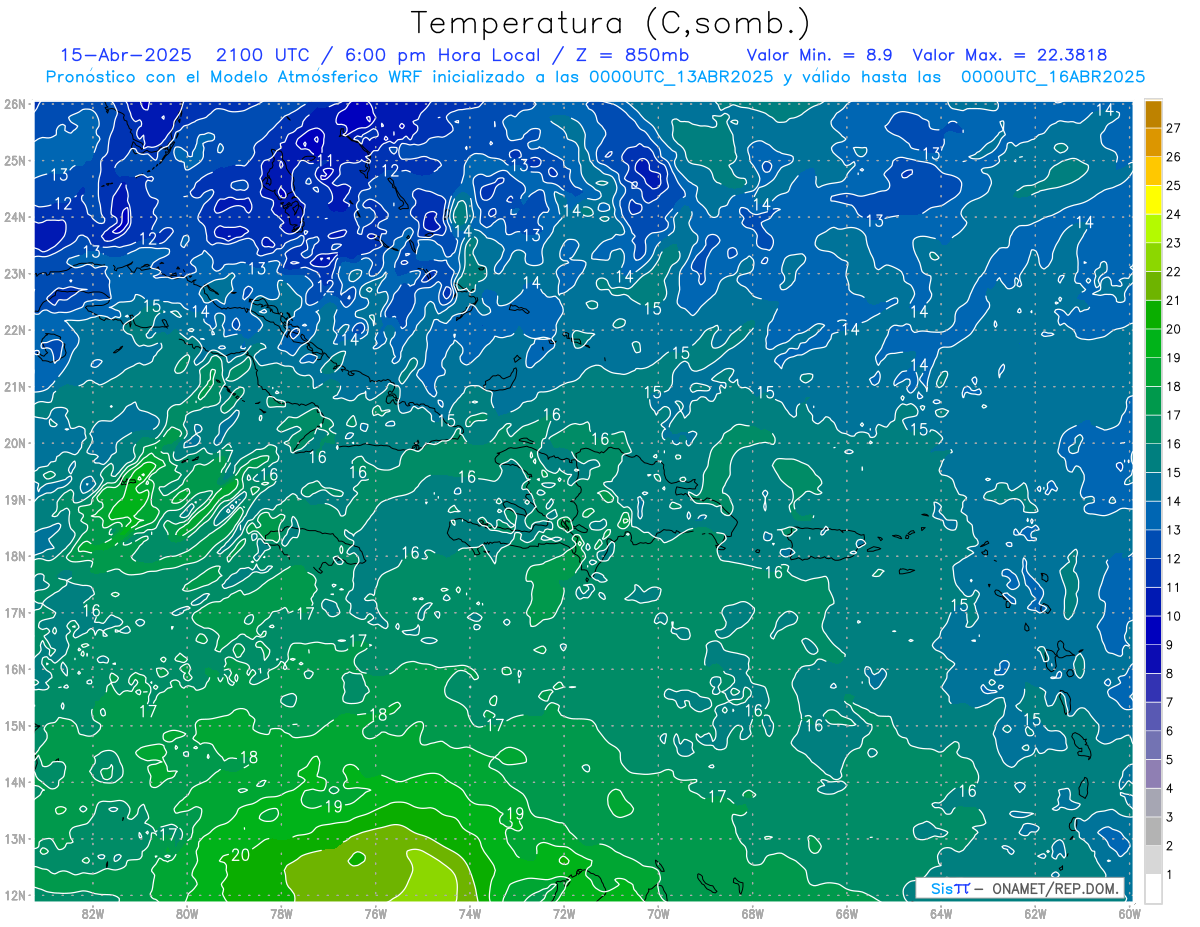Click the 66W longitude axis label
Viewport: 1200px width, 927px height.
(846, 913)
